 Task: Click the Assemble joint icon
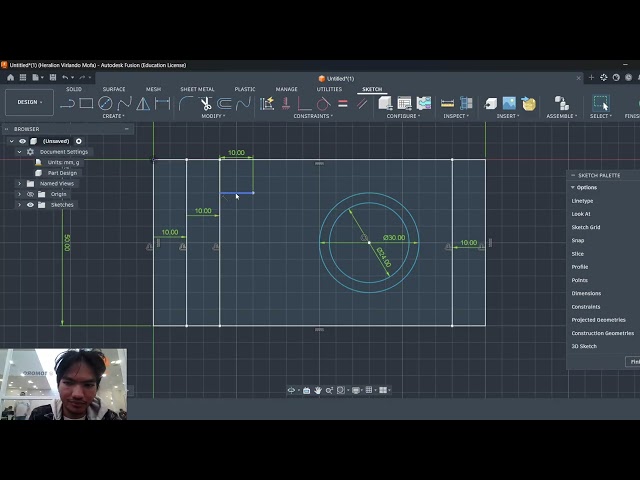pos(562,104)
